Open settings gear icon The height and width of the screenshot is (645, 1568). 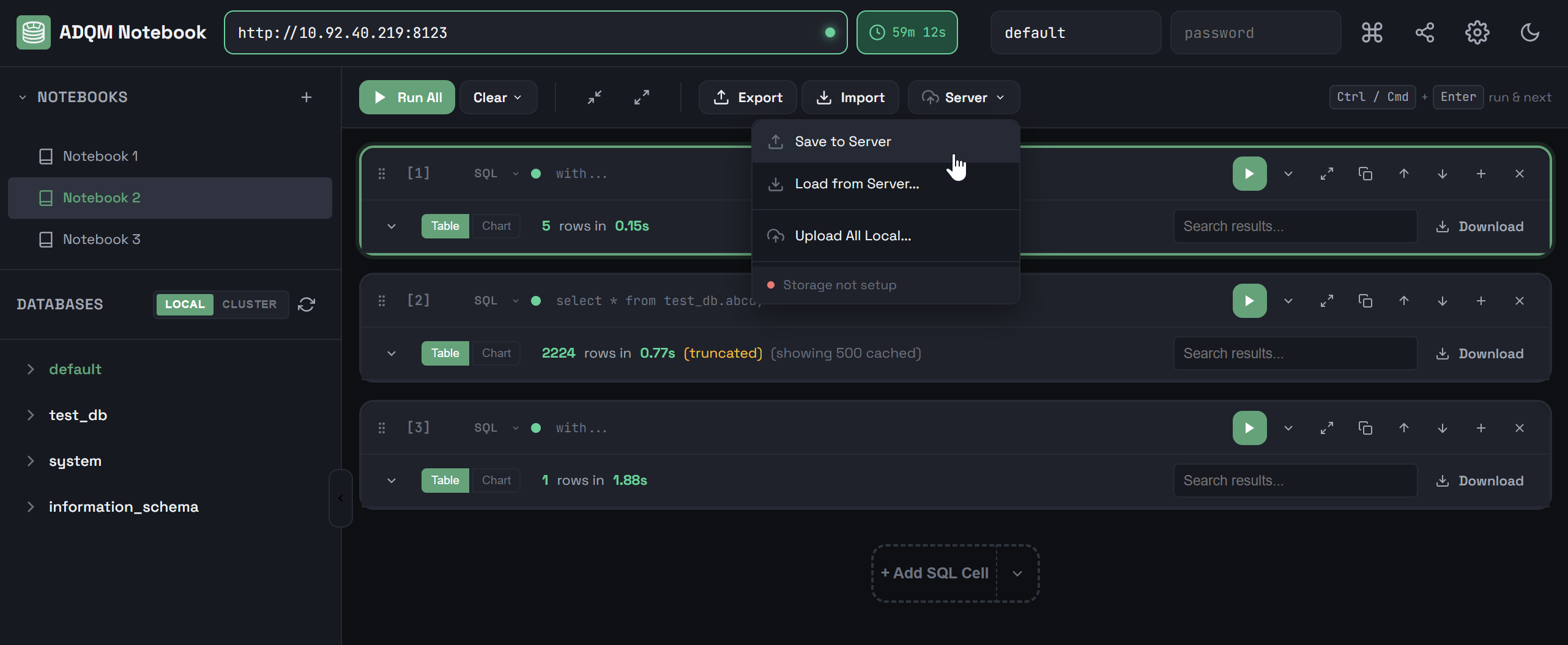(x=1477, y=32)
